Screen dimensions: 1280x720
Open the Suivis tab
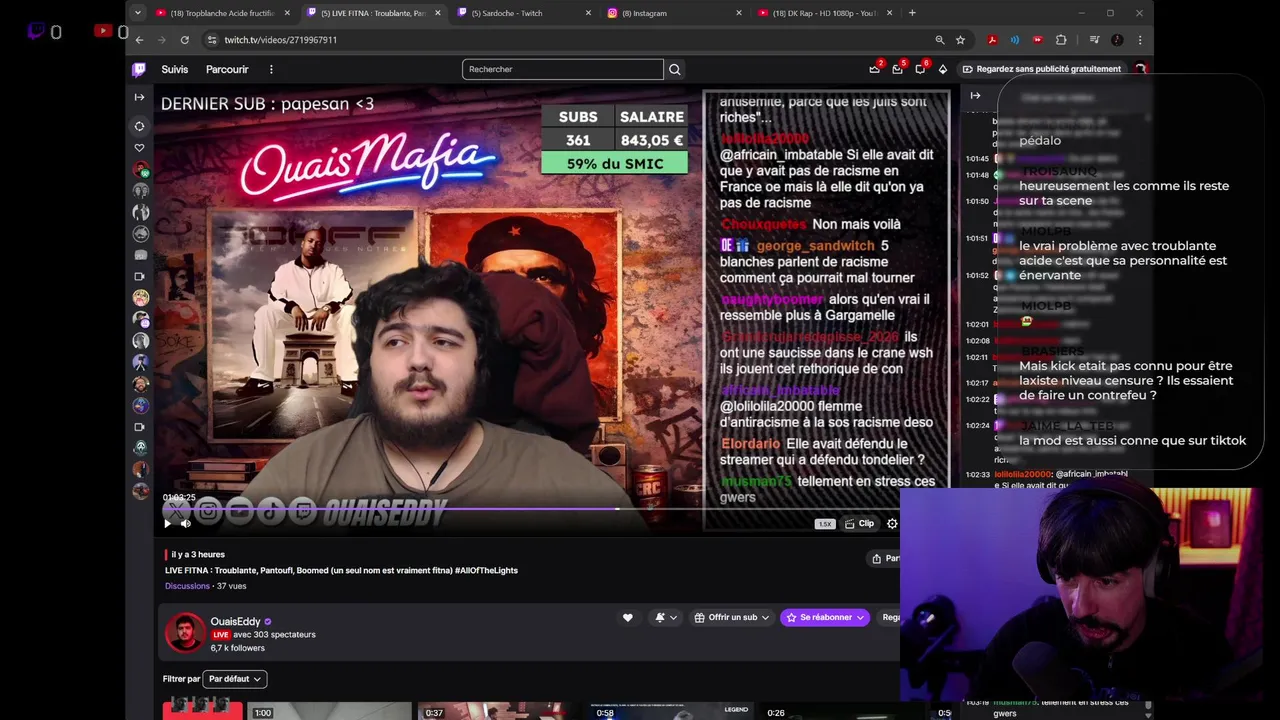[x=175, y=69]
